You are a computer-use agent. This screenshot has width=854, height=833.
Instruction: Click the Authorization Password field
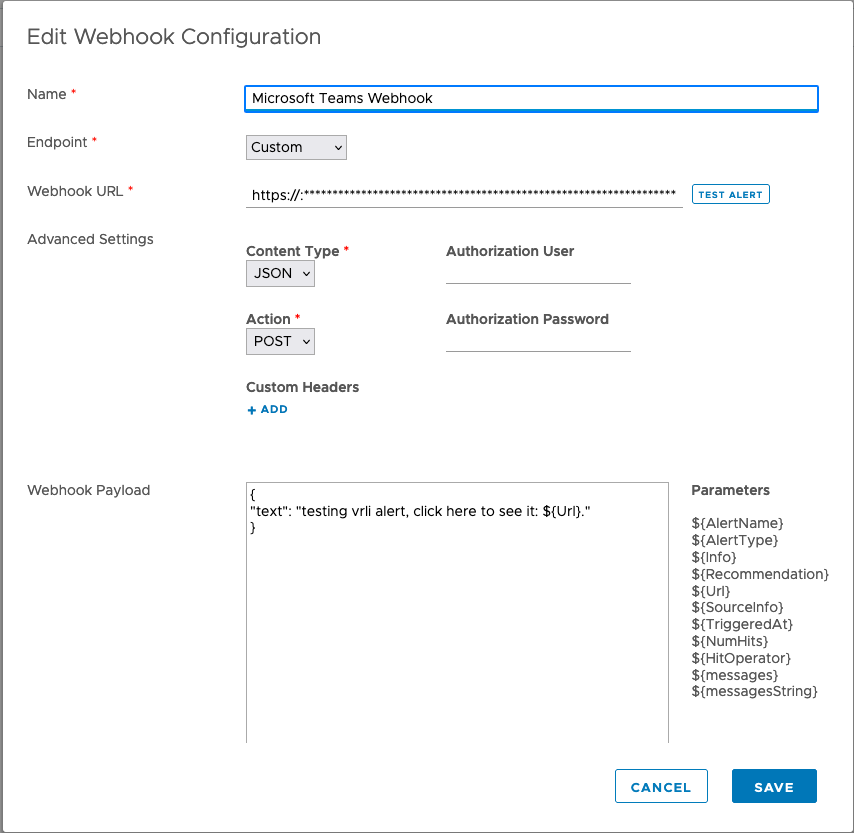538,341
